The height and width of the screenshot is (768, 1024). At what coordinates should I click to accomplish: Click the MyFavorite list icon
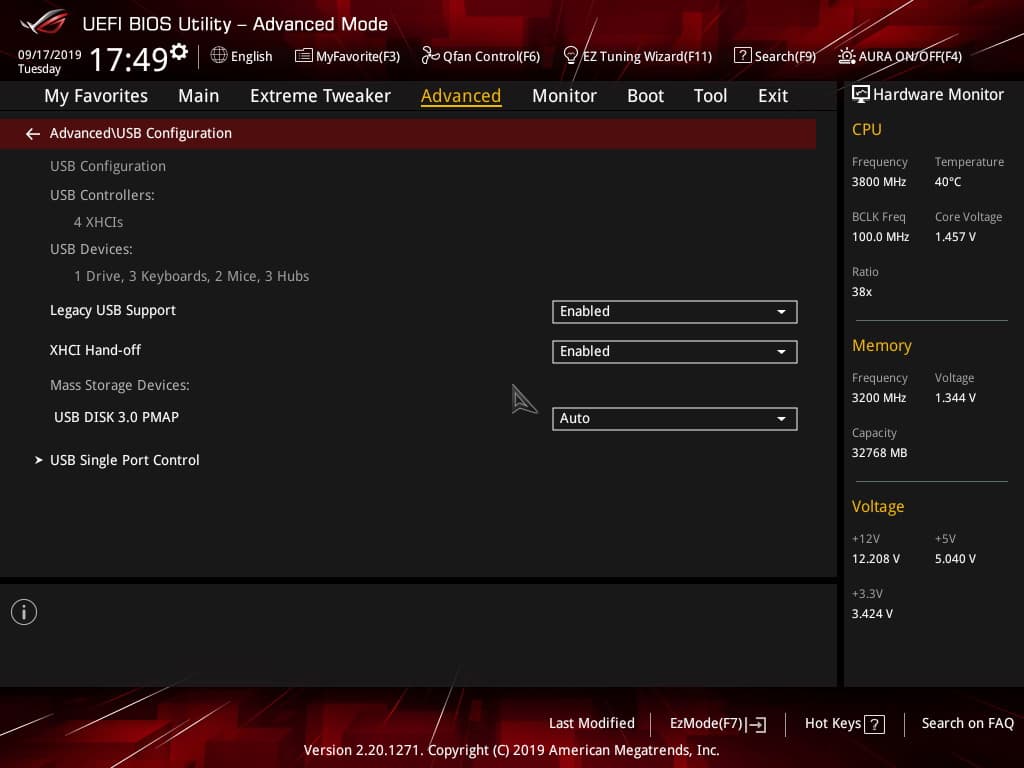tap(303, 56)
